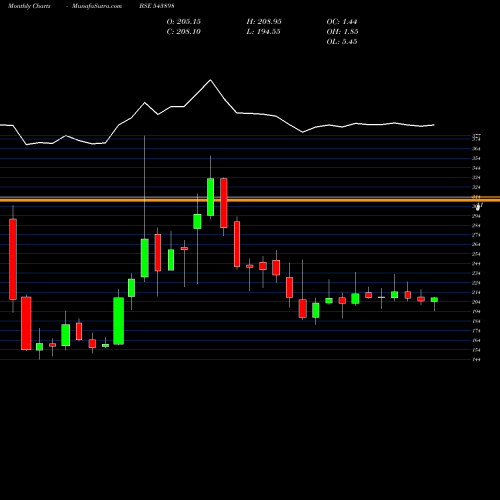The height and width of the screenshot is (500, 500).
Task: Click the 364 price axis label
Action: pos(476,149)
